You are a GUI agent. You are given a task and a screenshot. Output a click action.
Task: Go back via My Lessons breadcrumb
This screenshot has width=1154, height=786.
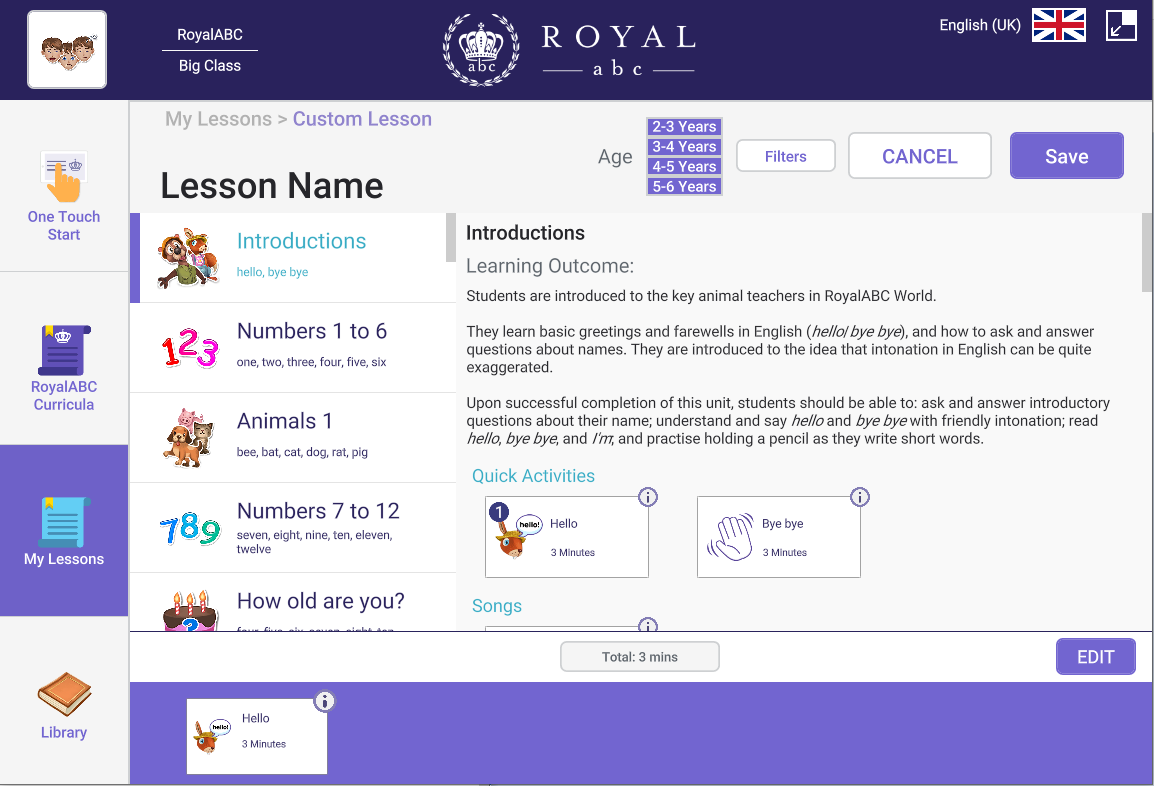coord(218,119)
